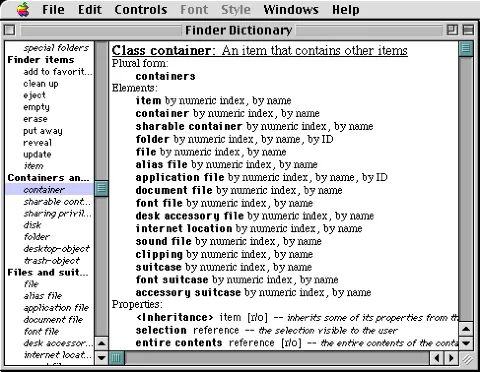Open the Apple menu
This screenshot has width=480, height=372.
tap(23, 9)
